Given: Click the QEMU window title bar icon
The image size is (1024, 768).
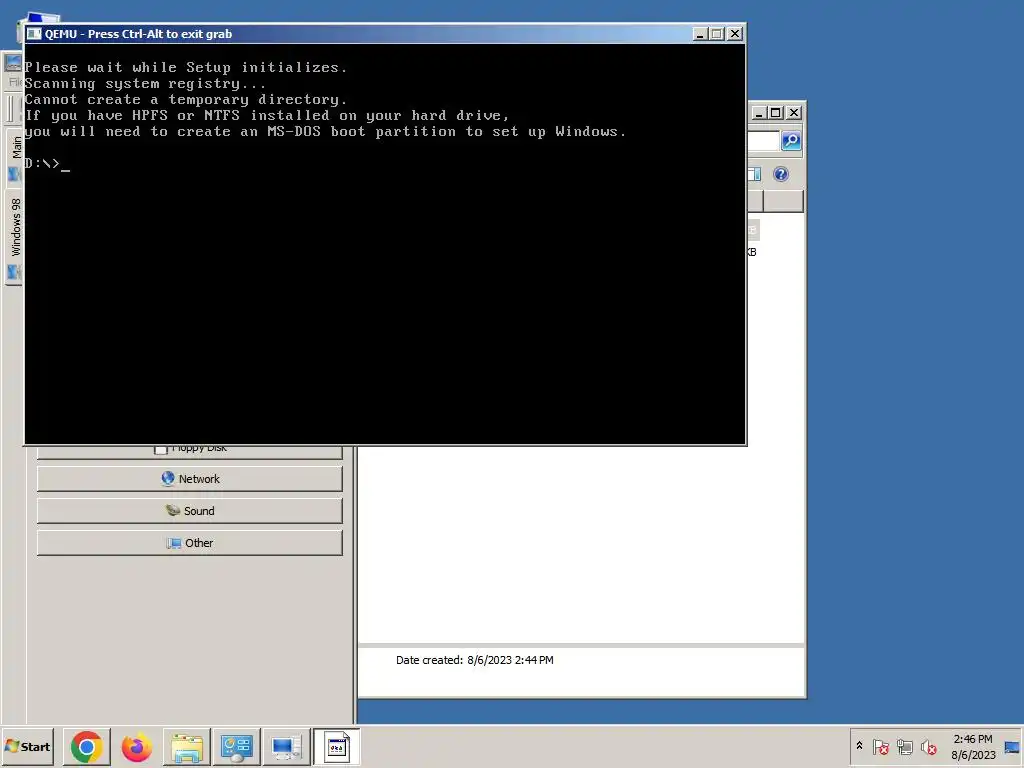Looking at the screenshot, I should tap(34, 34).
